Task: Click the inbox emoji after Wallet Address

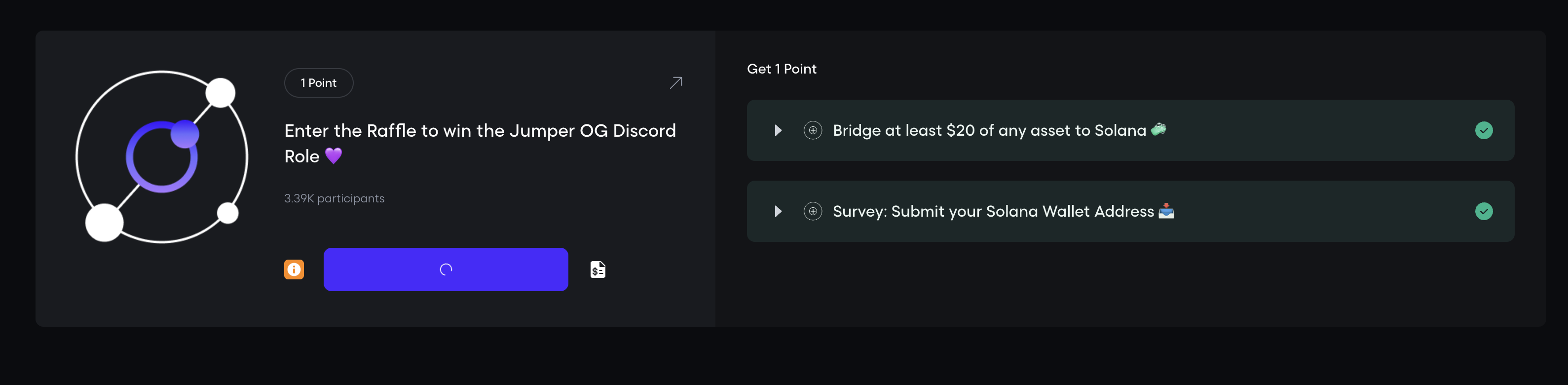Action: pos(1166,211)
